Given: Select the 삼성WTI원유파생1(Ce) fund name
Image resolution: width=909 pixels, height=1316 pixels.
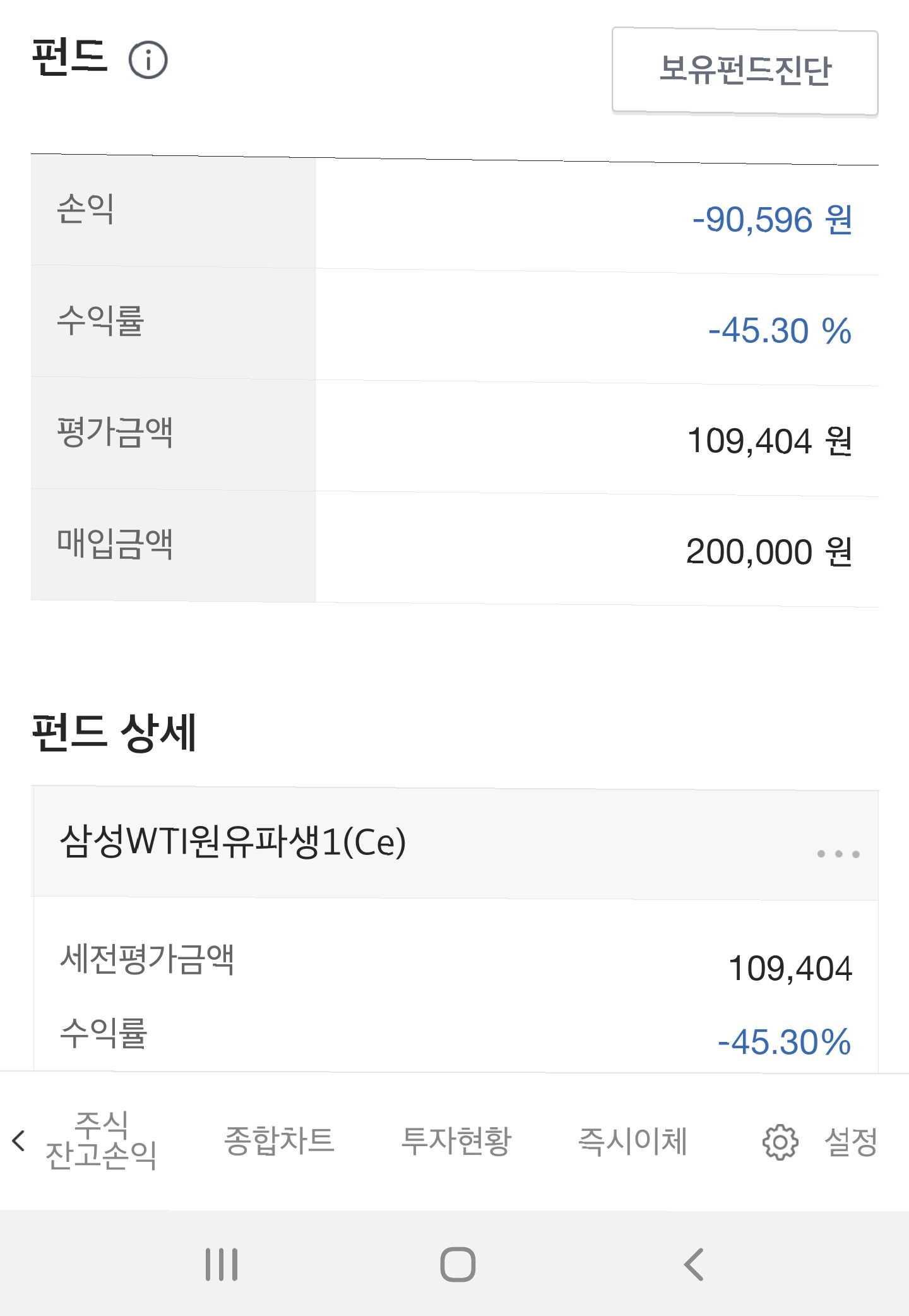Looking at the screenshot, I should pyautogui.click(x=232, y=842).
